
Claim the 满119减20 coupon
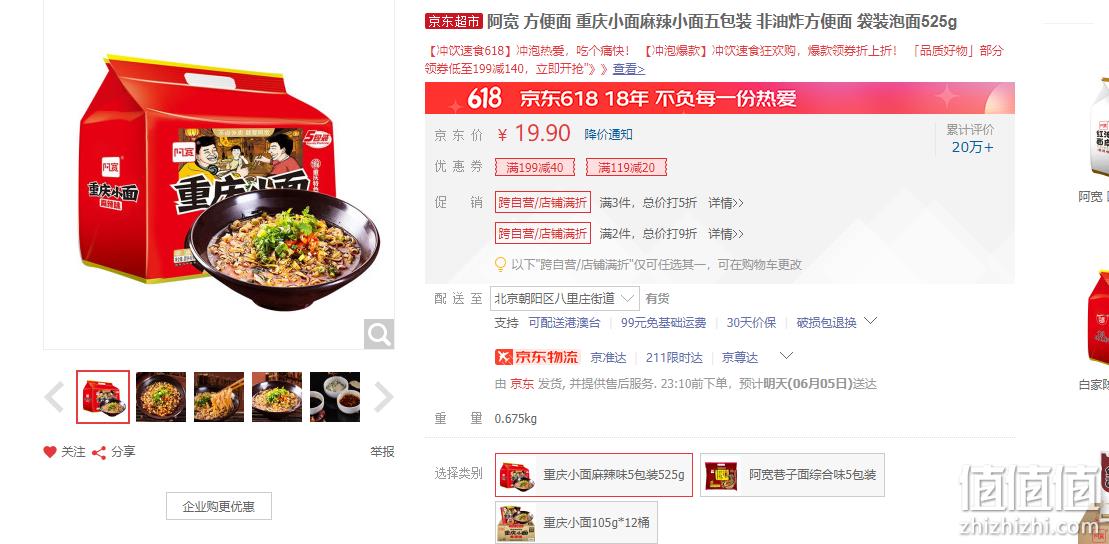(627, 168)
